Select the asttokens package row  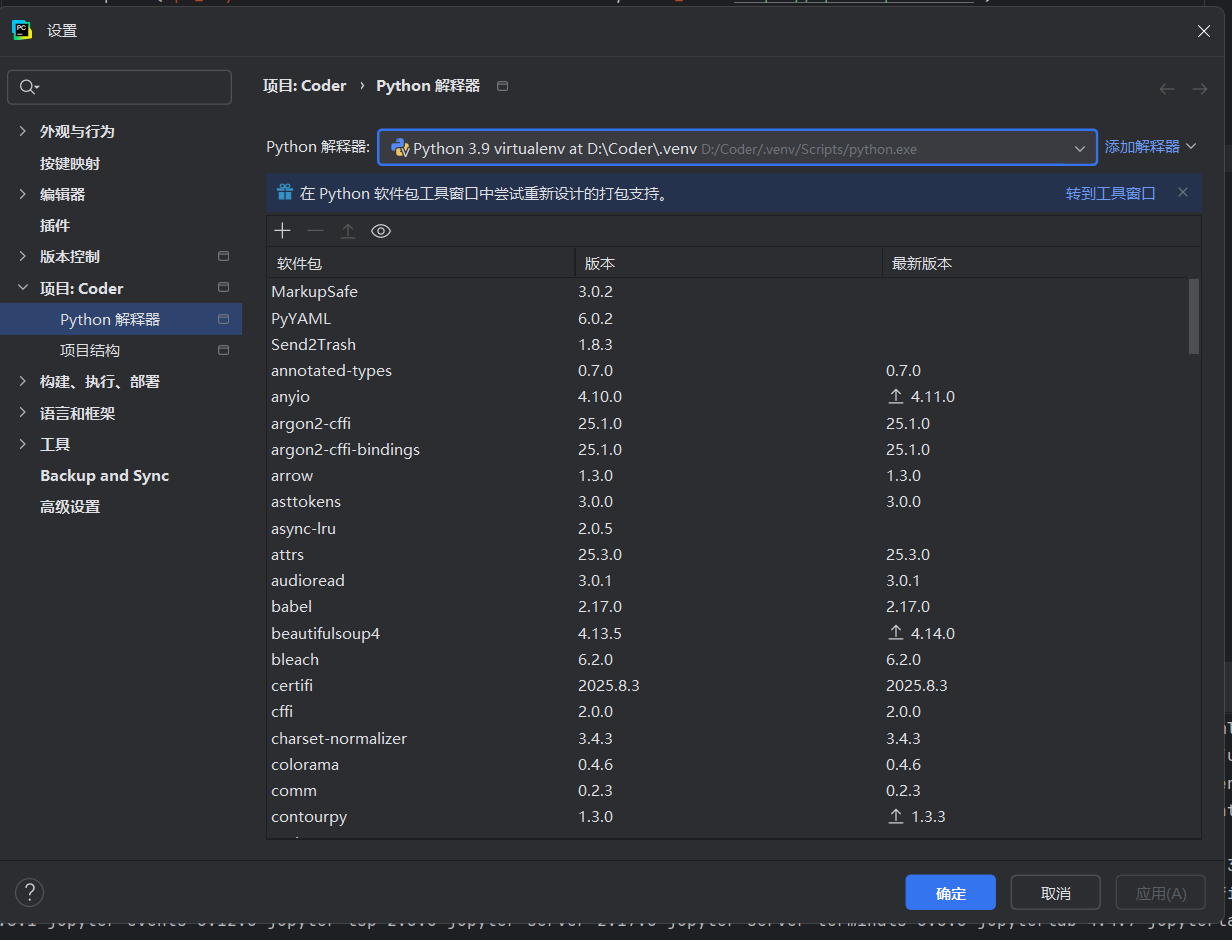(727, 502)
